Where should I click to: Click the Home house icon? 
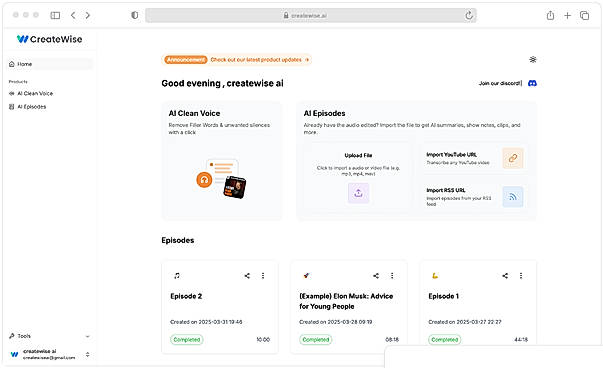tap(12, 64)
